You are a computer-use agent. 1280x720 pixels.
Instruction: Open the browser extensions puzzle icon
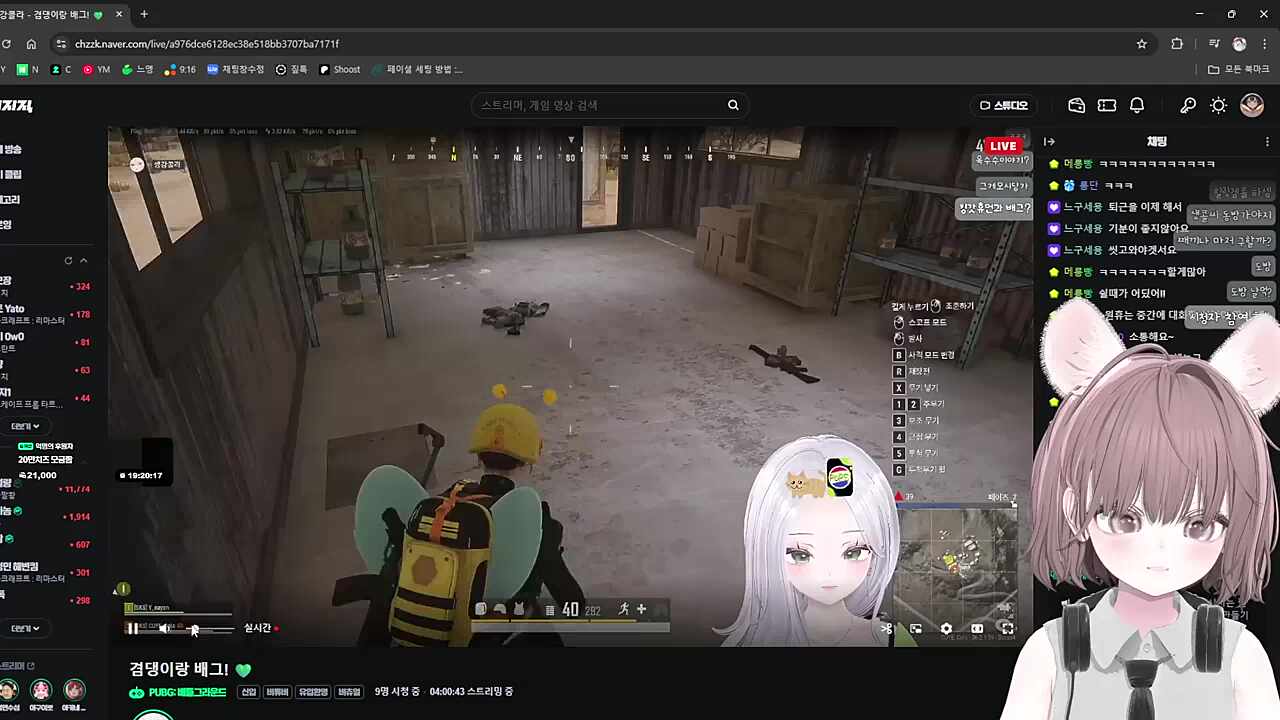1177,44
